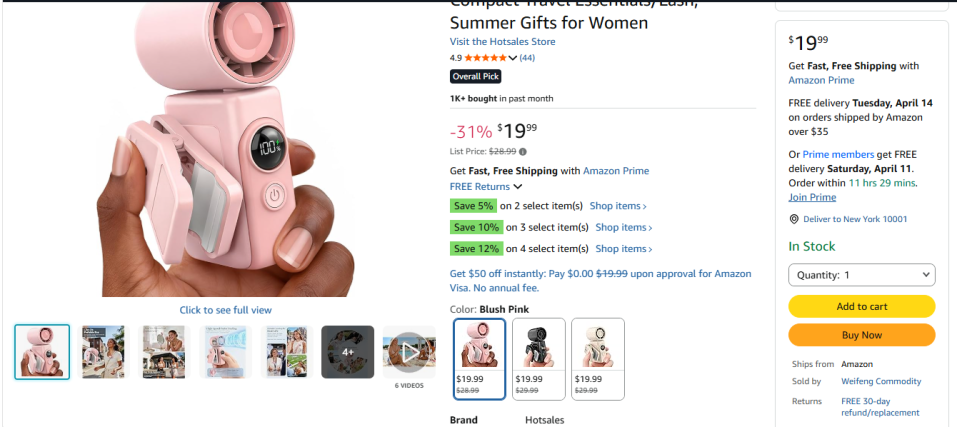Choose the beige fan color option

[598, 358]
